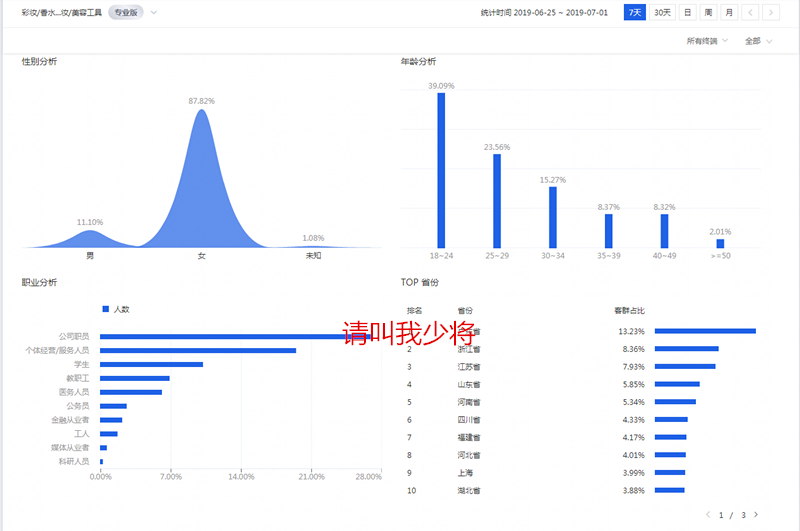Go to next page of TOP 省份 table
Image resolution: width=800 pixels, height=531 pixels.
tap(756, 514)
